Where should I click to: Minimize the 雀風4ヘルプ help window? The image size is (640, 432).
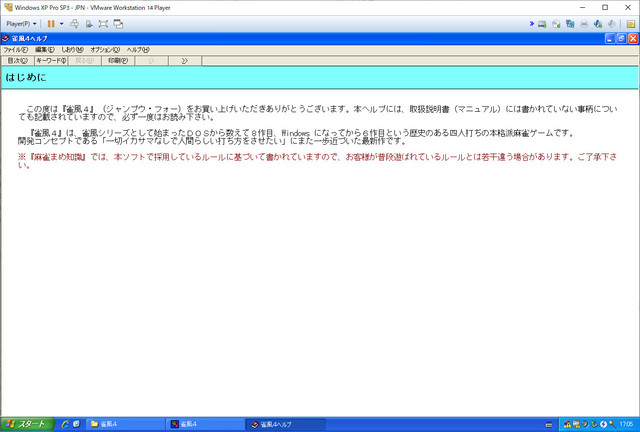click(x=610, y=39)
